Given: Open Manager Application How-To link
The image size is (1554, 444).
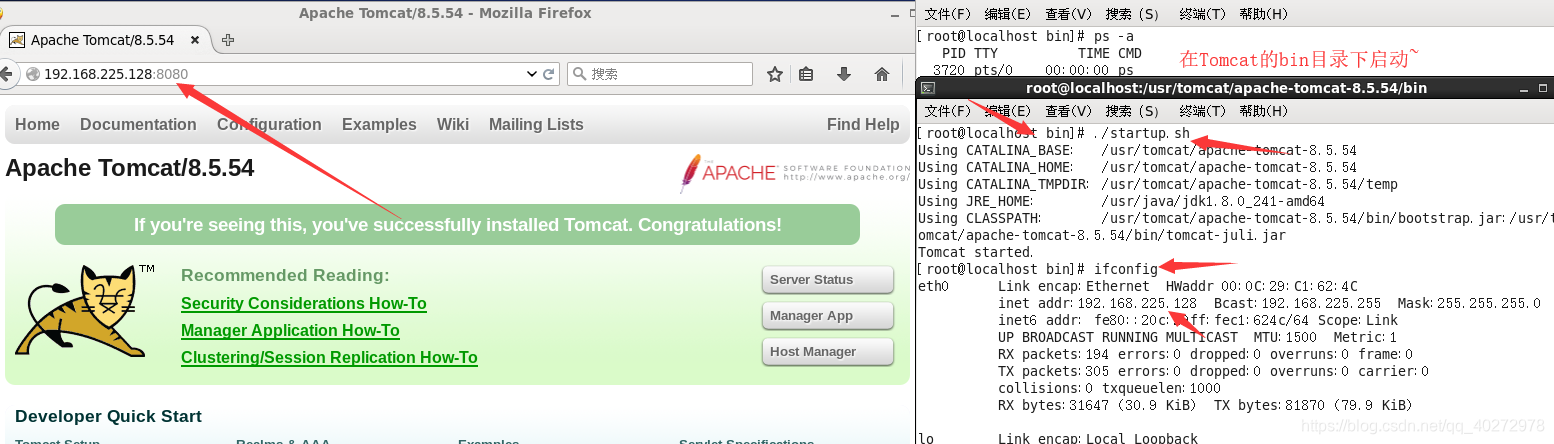Looking at the screenshot, I should 290,330.
